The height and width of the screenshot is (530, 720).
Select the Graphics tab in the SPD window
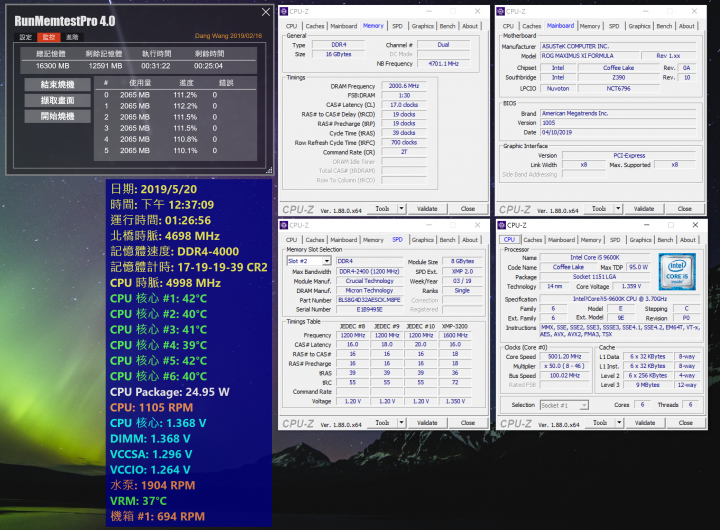[x=423, y=240]
